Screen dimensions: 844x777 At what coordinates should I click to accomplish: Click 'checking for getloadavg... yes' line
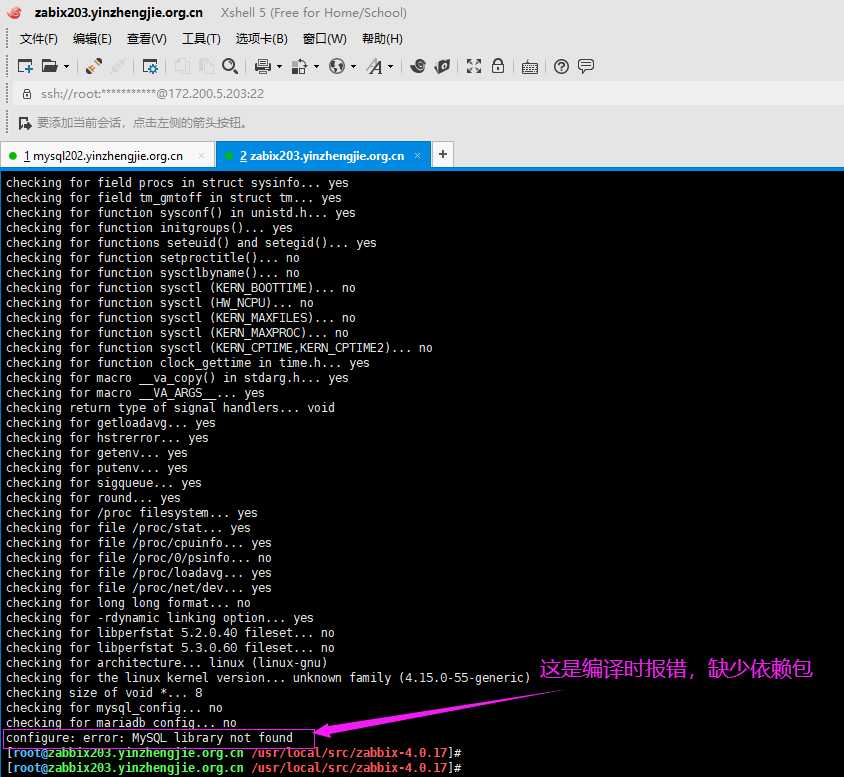click(110, 423)
